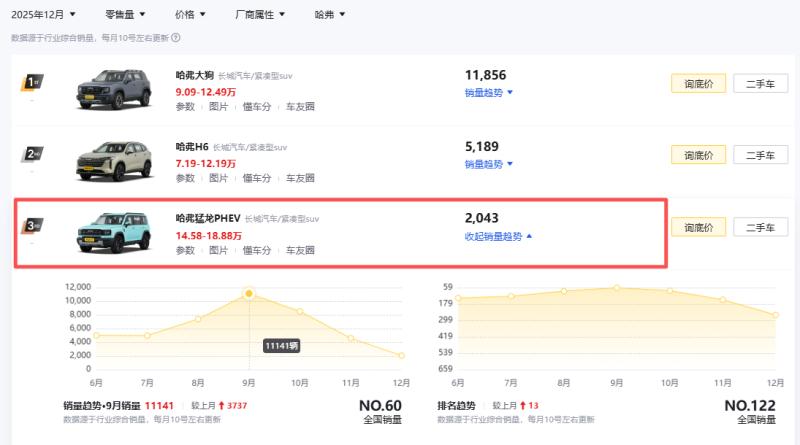Screen dimensions: 800x445
Task: Expand 销量趋势 under 5,189 sales
Action: click(488, 164)
